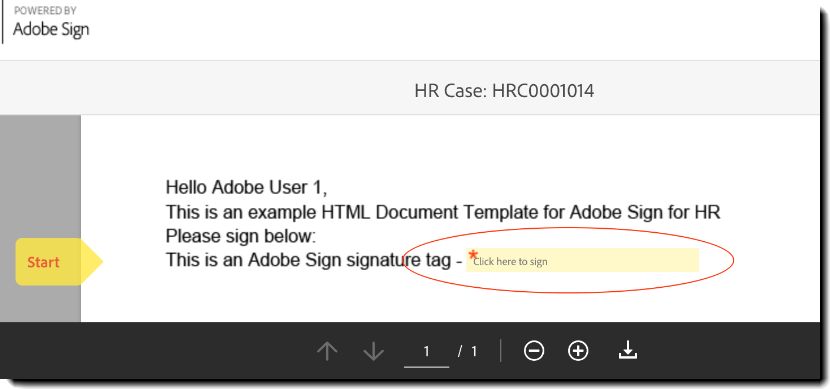
Task: Click the 'Adobe Sign signature tag' text
Action: (x=349, y=260)
